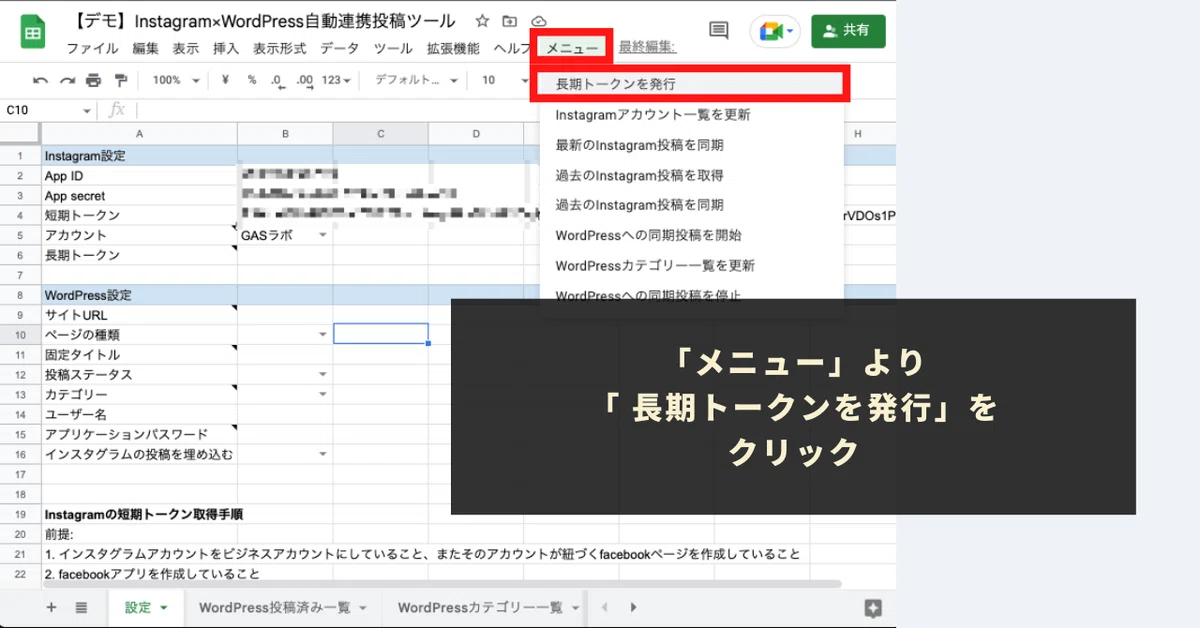
Task: Click the 共有 share button
Action: point(848,31)
